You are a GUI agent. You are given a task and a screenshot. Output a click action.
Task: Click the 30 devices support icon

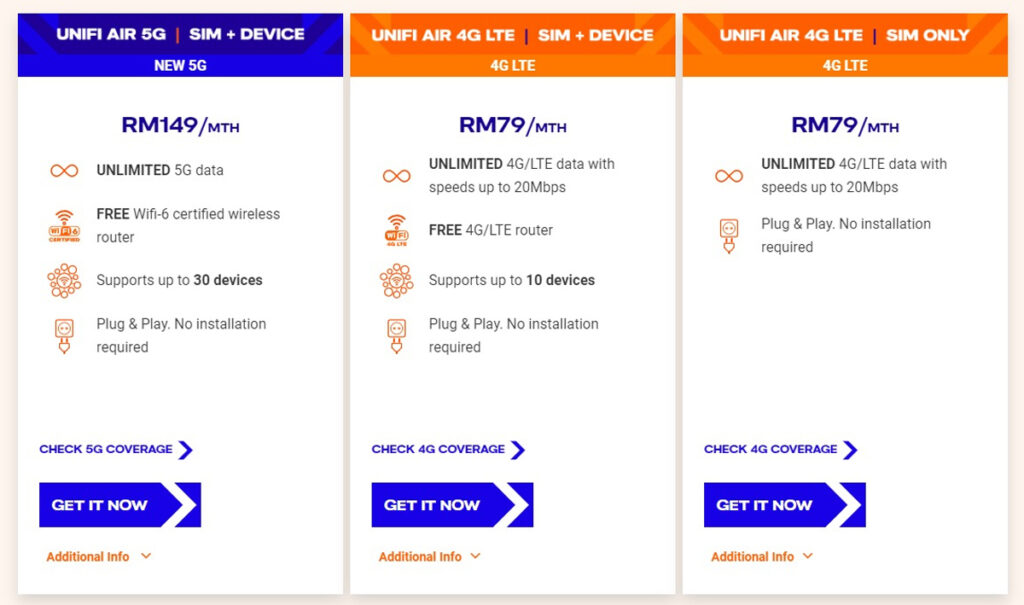[x=64, y=280]
